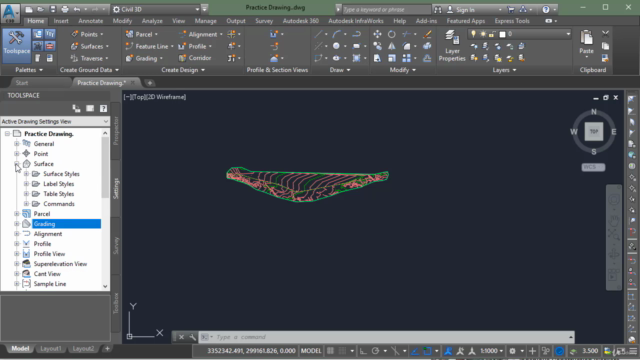Open the Traverse tool
640x360 pixels.
90,58
